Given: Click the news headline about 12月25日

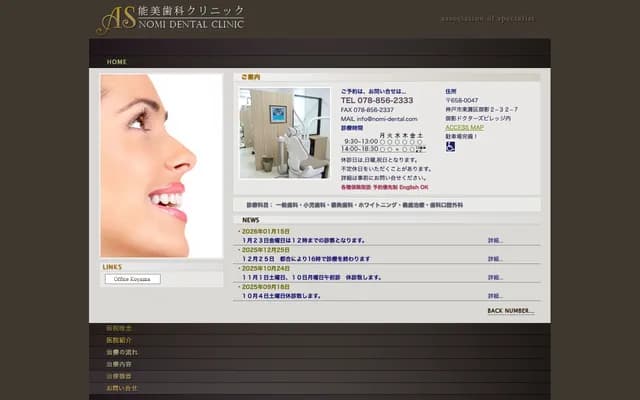Looking at the screenshot, I should [x=306, y=259].
